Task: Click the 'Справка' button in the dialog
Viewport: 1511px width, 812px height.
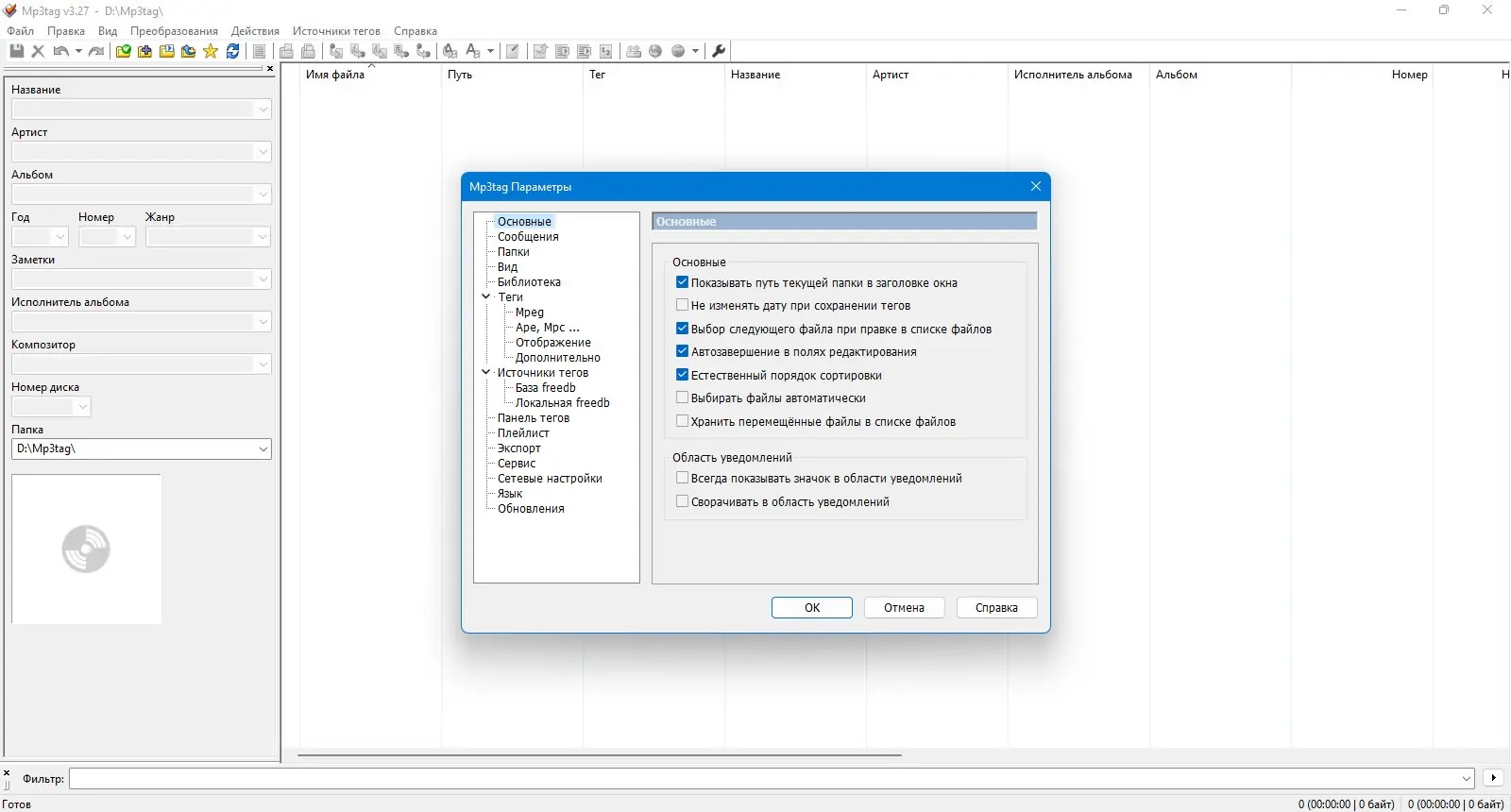Action: [997, 608]
